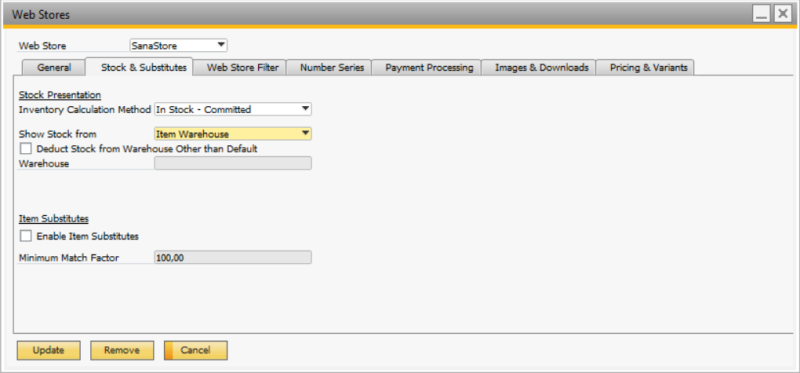Screen dimensions: 800x373
Task: Open the Web Store dropdown showing SanaStore
Action: point(179,46)
